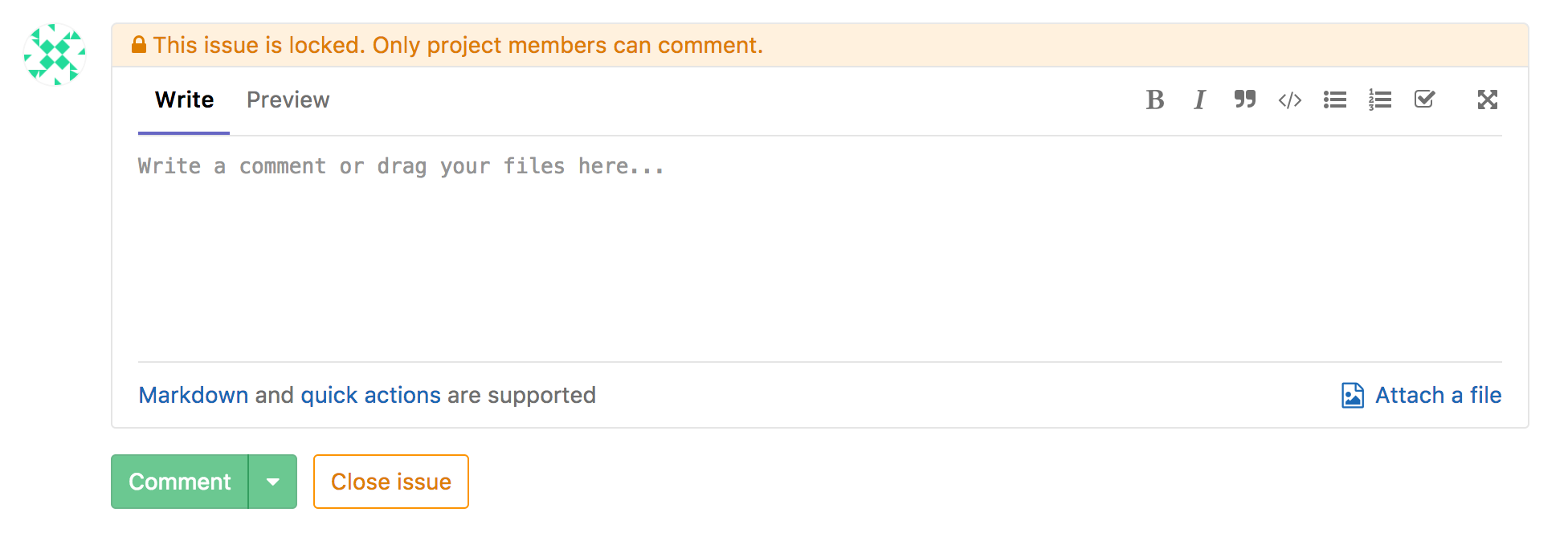Submit the Comment
The width and height of the screenshot is (1568, 549).
[179, 482]
